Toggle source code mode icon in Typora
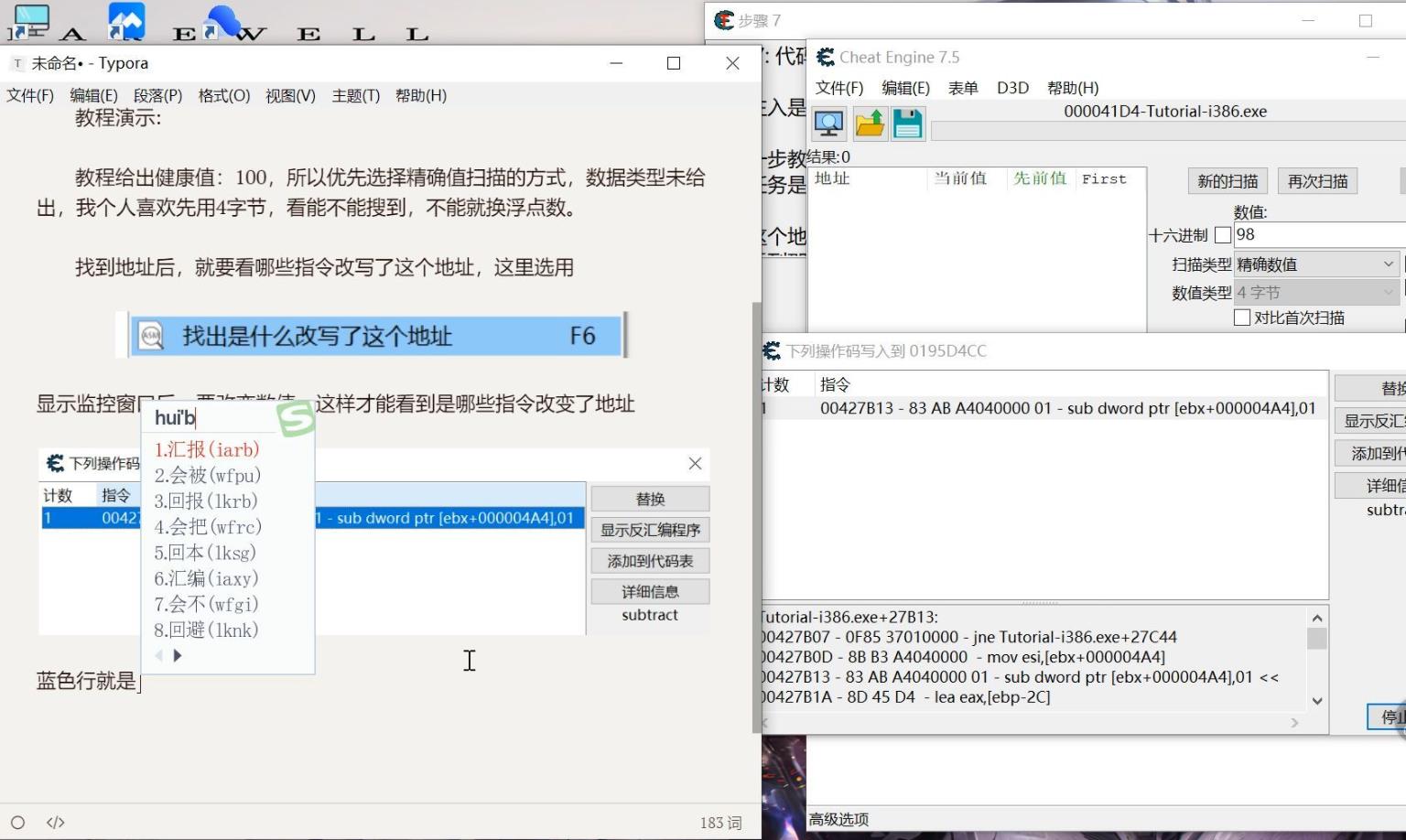This screenshot has height=840, width=1406. pyautogui.click(x=56, y=822)
